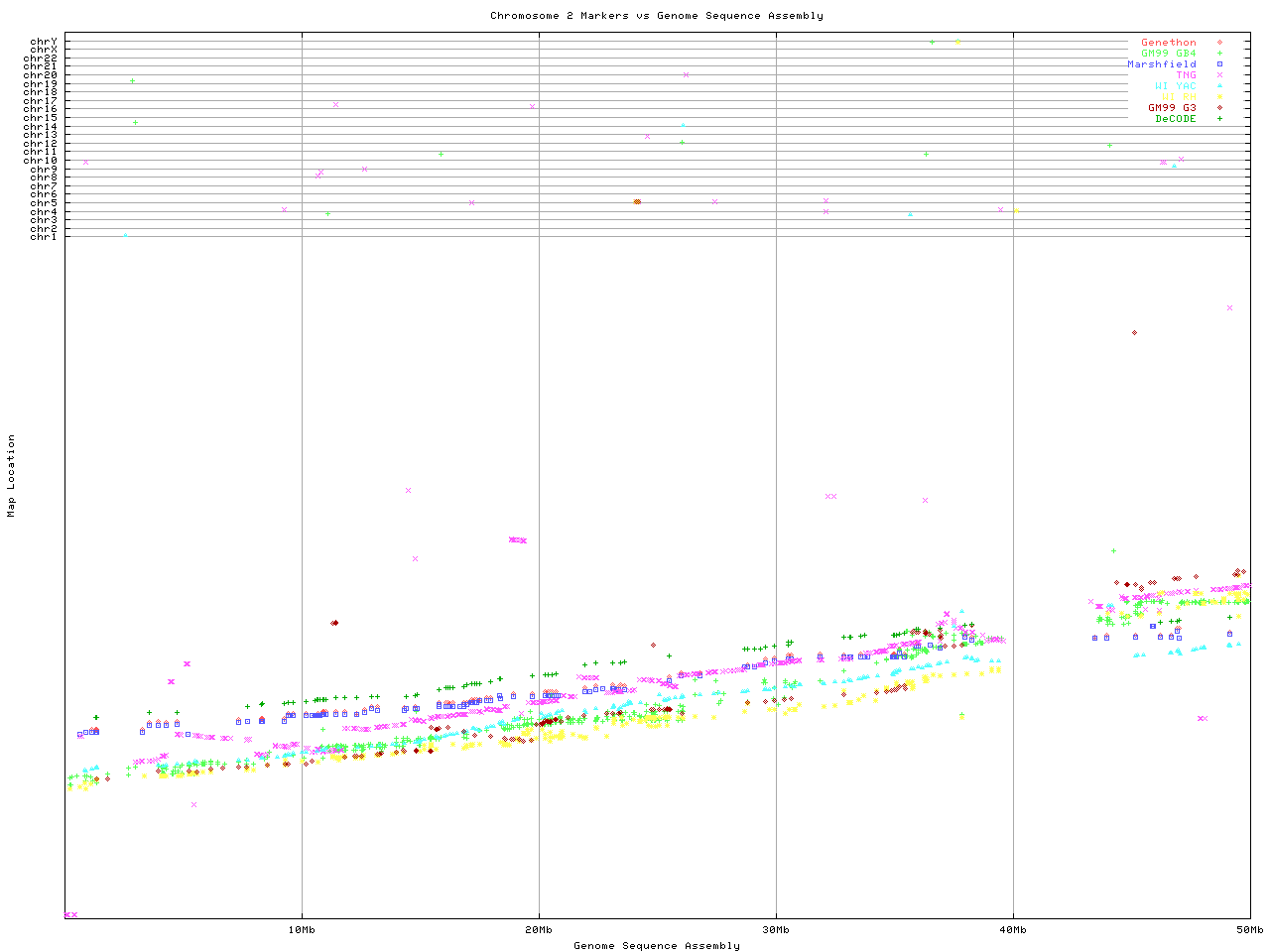Click the DeCODE legend text
This screenshot has height=952, width=1270.
(1176, 119)
